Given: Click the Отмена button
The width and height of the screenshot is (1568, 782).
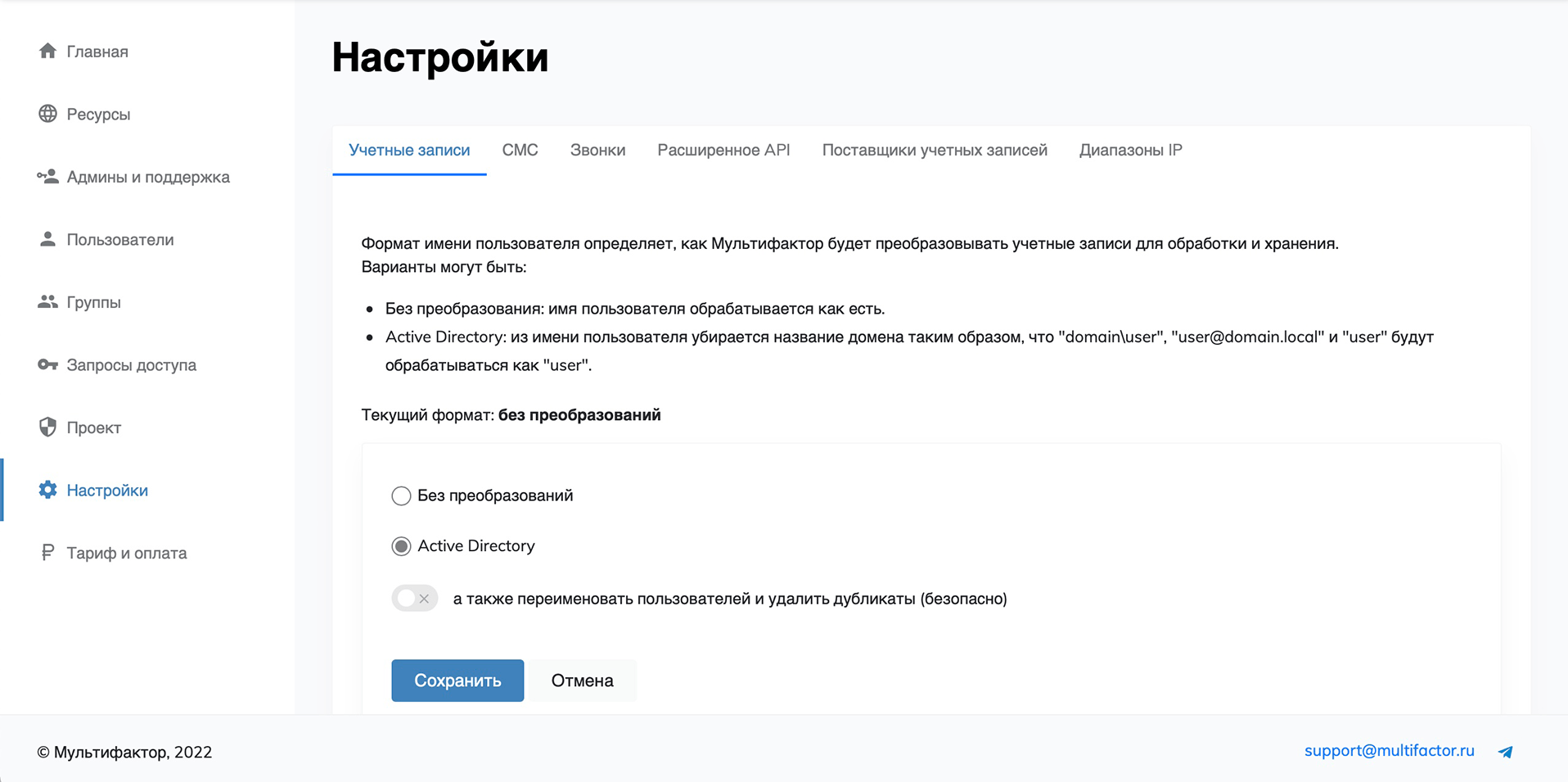Looking at the screenshot, I should click(x=582, y=680).
